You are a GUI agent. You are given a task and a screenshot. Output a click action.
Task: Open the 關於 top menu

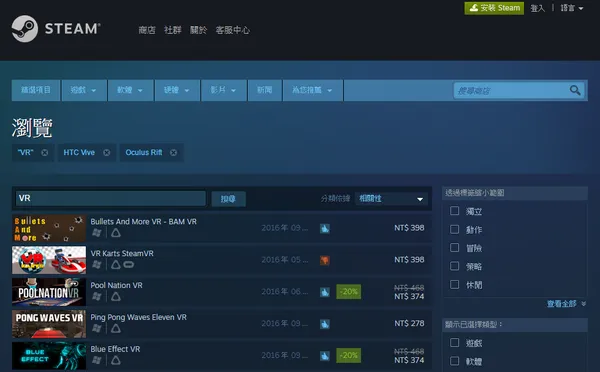coord(198,30)
